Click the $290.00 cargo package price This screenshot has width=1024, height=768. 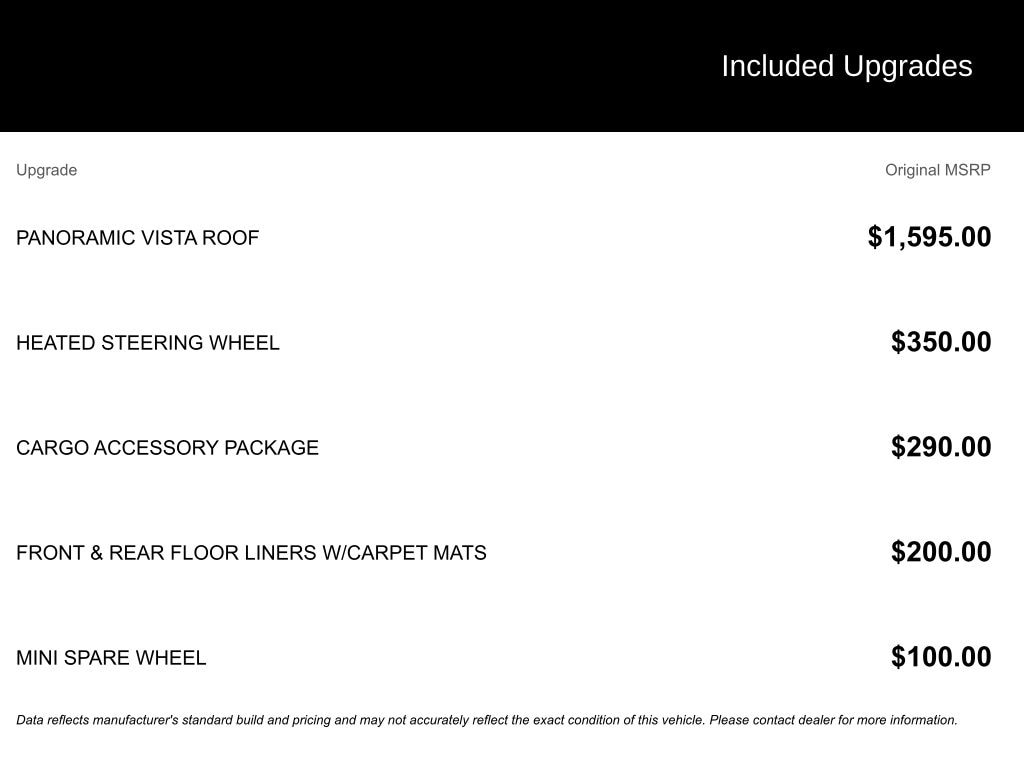[941, 447]
